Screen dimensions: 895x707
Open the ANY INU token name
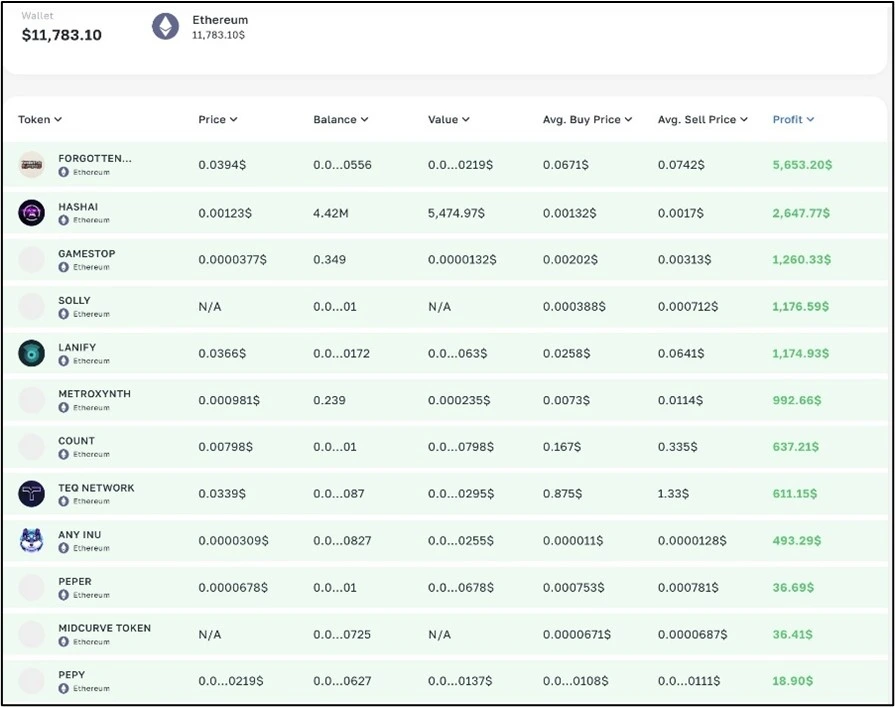(79, 534)
